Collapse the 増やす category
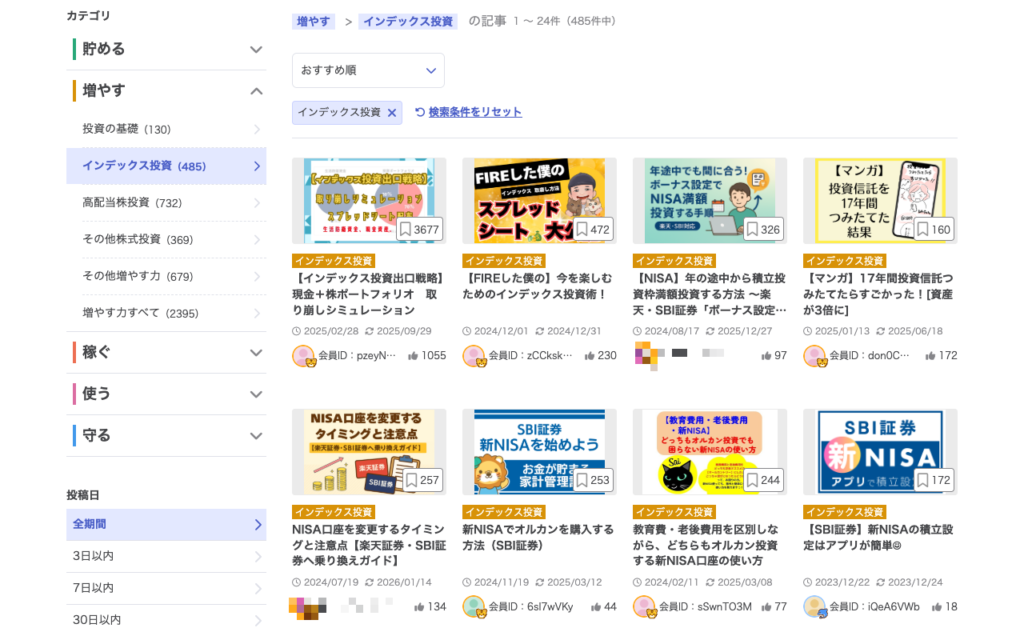Image resolution: width=1024 pixels, height=628 pixels. (x=167, y=91)
